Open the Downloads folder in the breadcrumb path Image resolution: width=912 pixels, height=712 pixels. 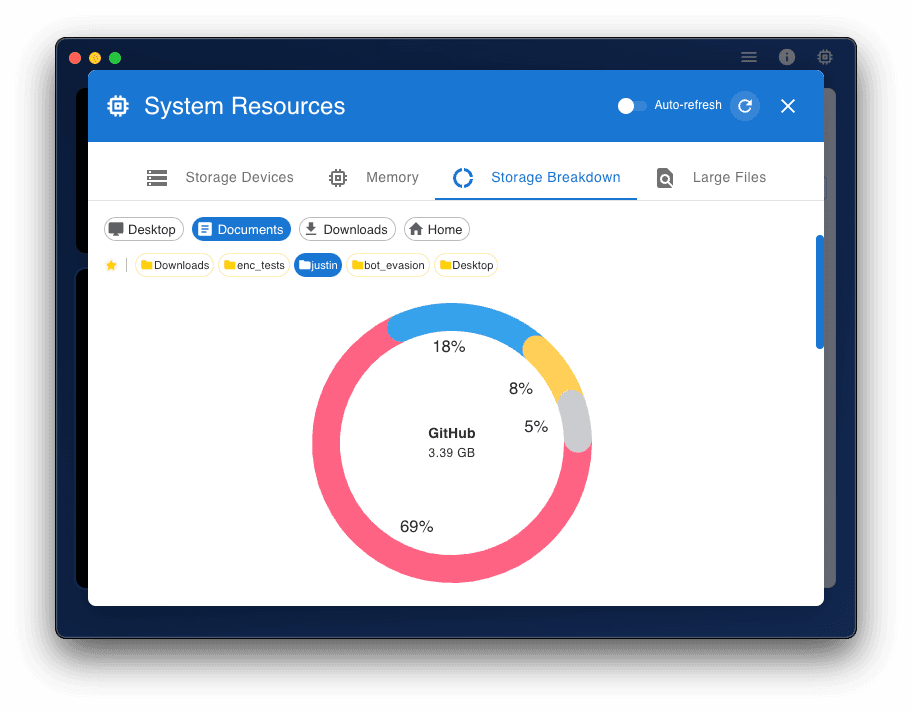pyautogui.click(x=174, y=265)
